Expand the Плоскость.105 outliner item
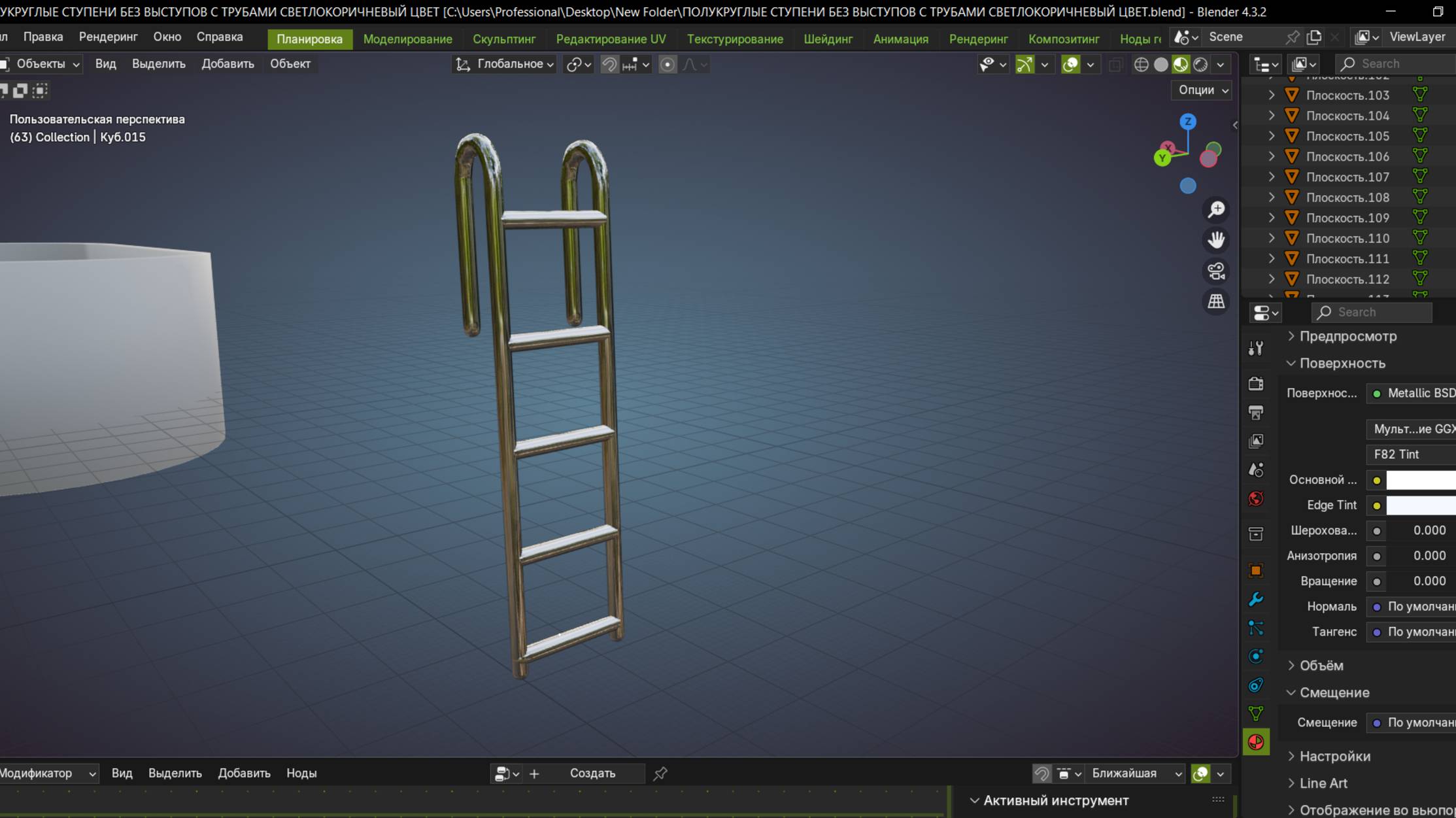The width and height of the screenshot is (1456, 818). 1271,136
